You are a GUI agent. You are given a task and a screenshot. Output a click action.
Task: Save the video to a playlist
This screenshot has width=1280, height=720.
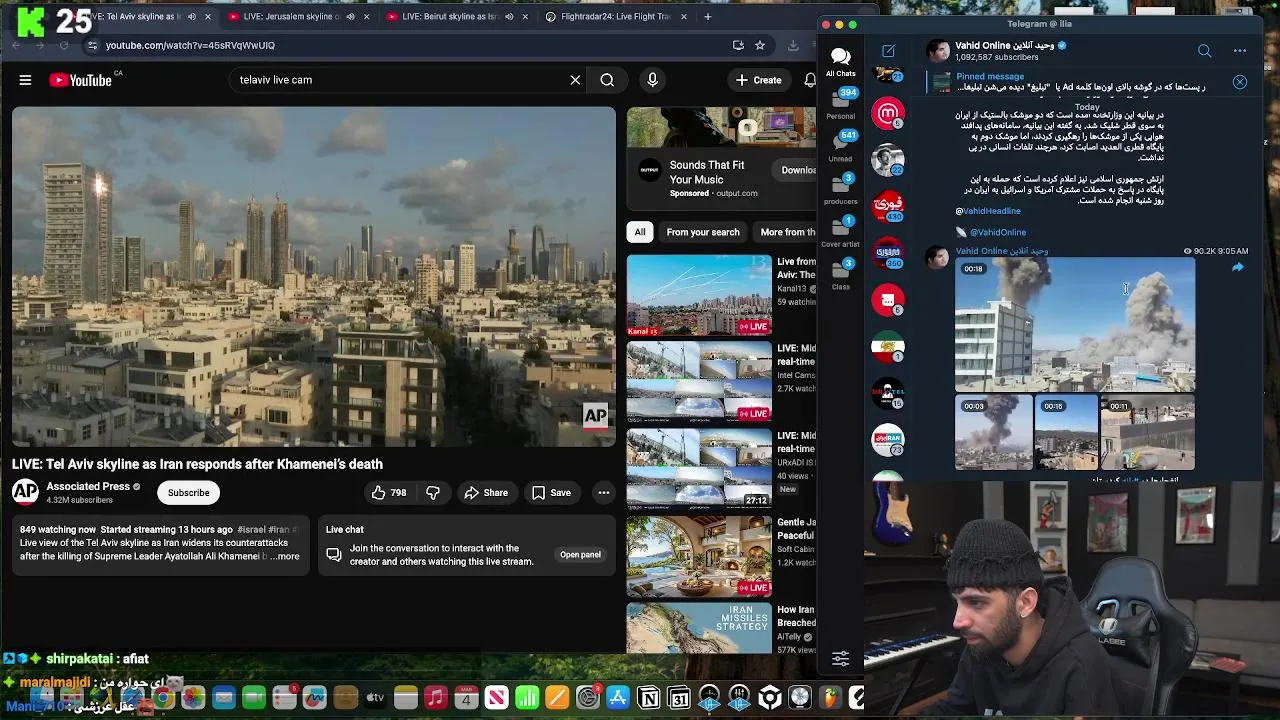point(551,492)
